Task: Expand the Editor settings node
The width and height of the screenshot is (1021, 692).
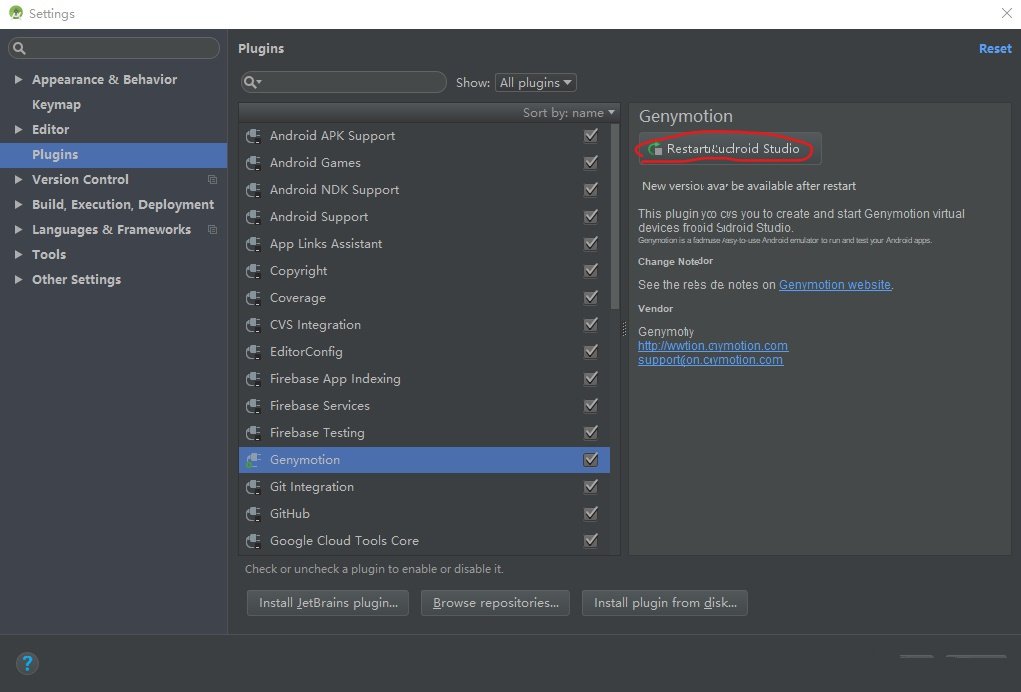Action: click(x=18, y=130)
